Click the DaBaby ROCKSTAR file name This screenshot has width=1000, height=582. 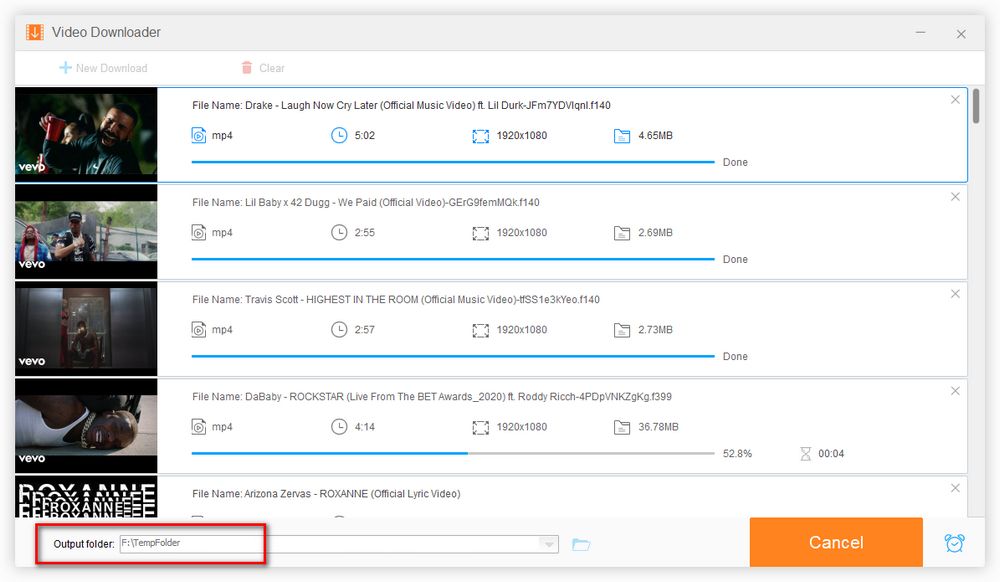(432, 396)
